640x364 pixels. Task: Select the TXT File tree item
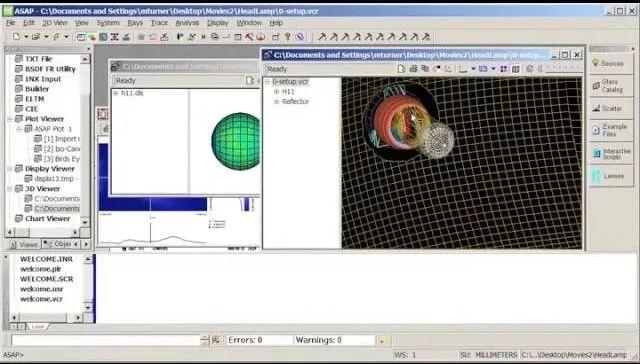pyautogui.click(x=38, y=59)
